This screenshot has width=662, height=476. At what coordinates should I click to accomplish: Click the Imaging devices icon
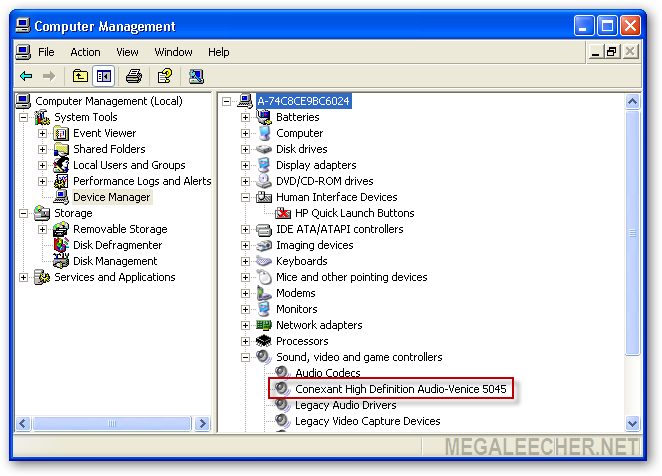coord(264,245)
